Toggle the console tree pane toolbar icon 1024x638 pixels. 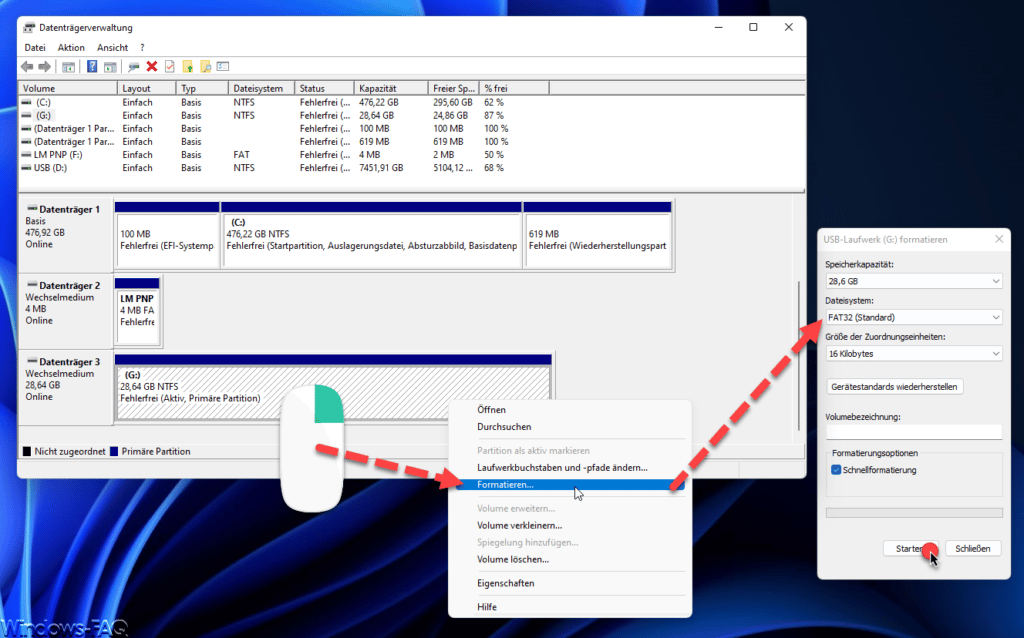point(68,67)
